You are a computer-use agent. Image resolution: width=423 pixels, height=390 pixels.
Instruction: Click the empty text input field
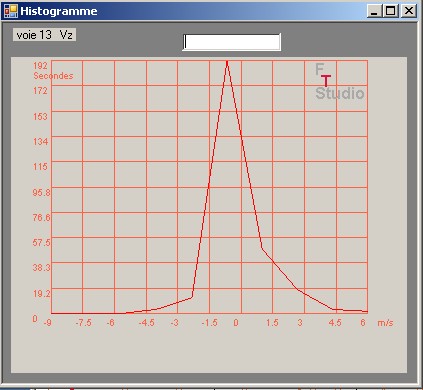point(232,42)
